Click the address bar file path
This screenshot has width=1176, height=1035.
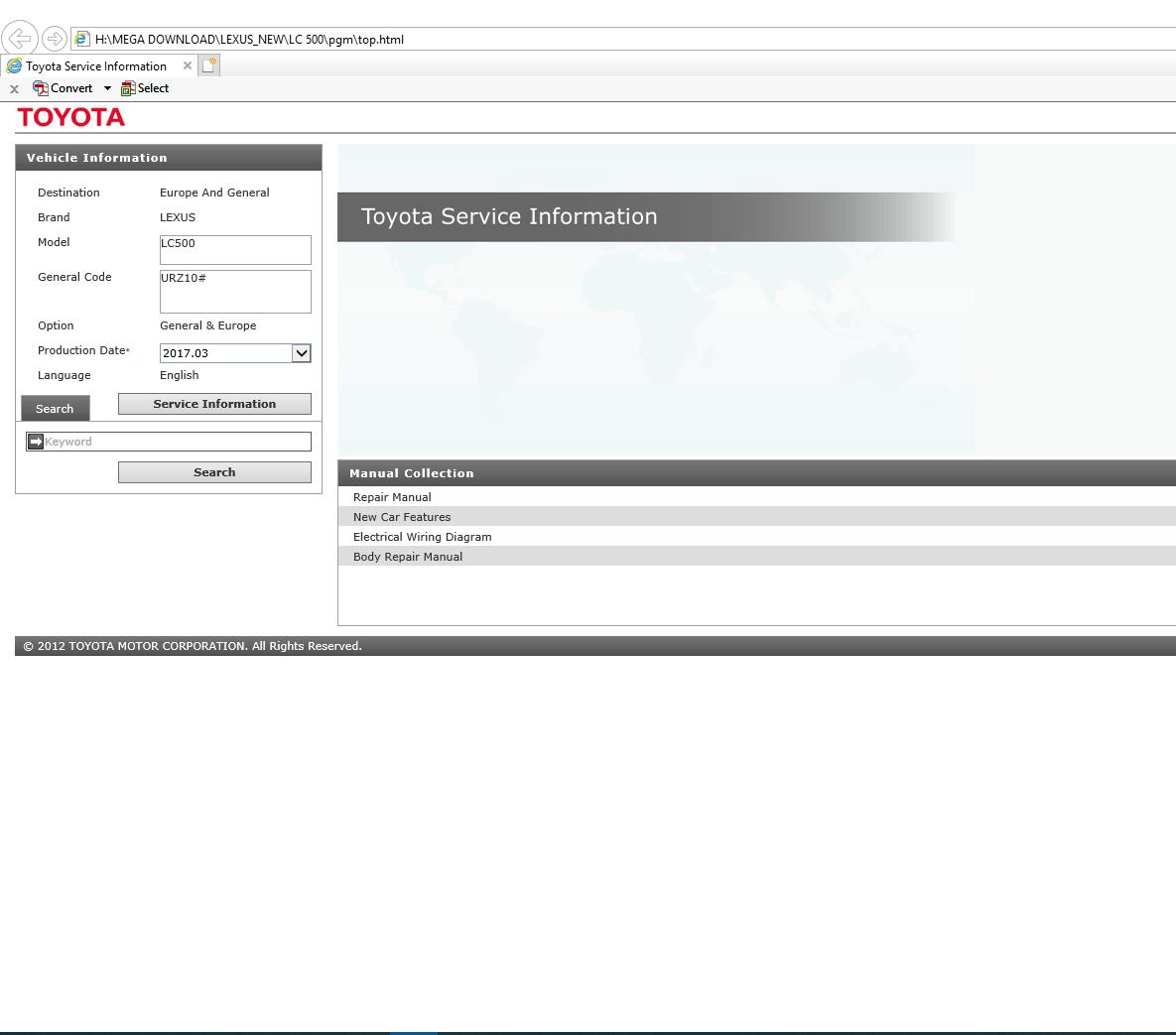click(249, 39)
